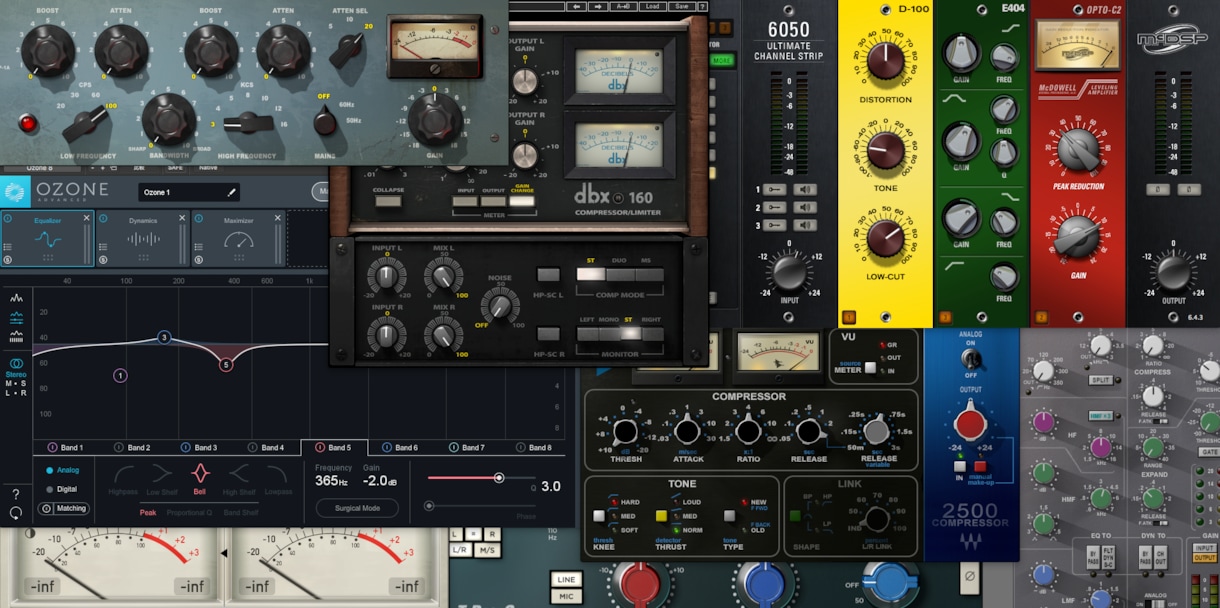Click the Surgical Mode button
The width and height of the screenshot is (1220, 608).
[x=357, y=508]
